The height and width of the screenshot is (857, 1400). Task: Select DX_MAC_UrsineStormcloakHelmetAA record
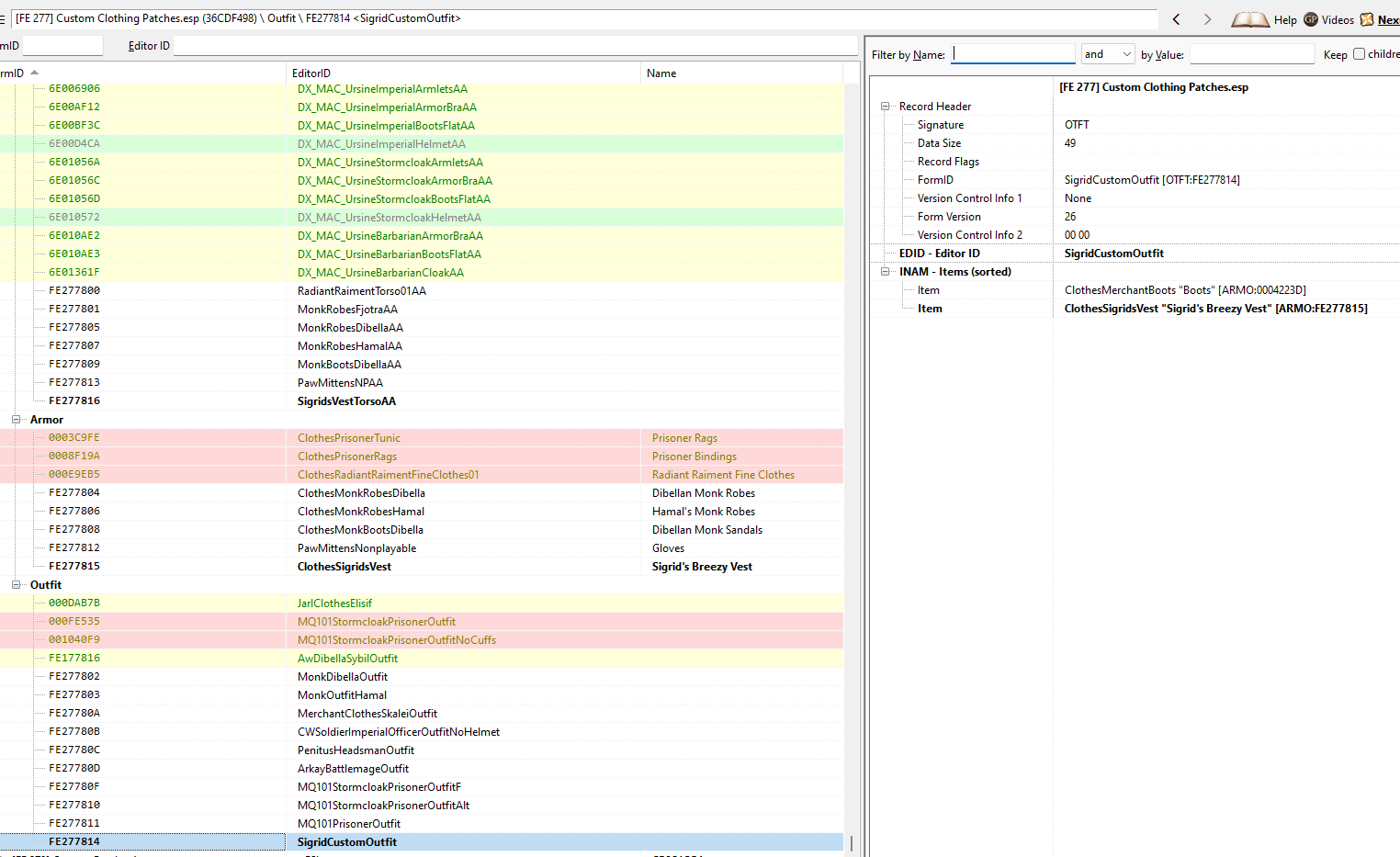tap(422, 218)
